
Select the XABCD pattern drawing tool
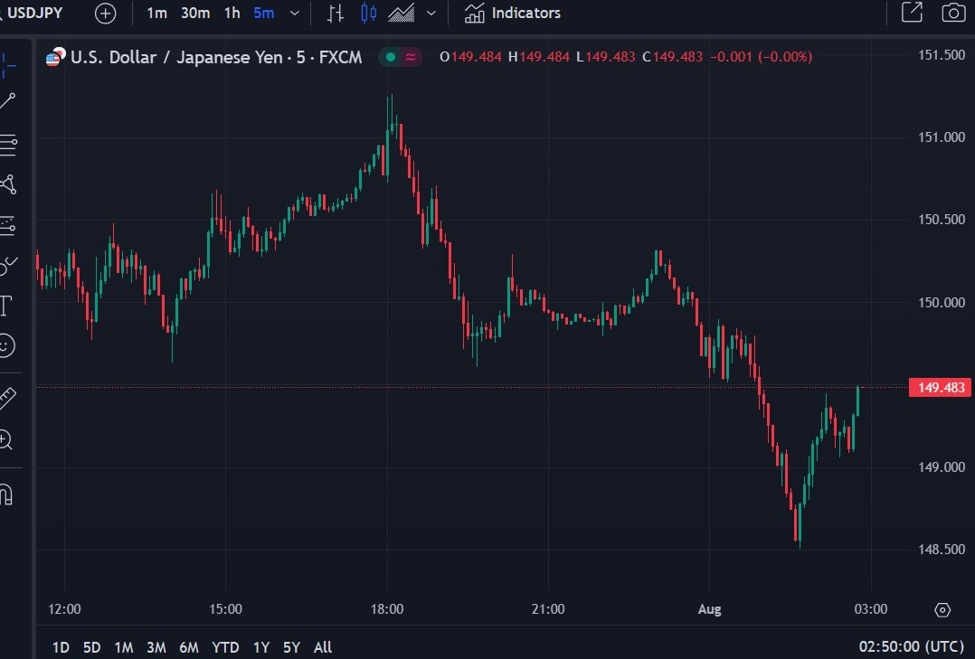[8, 185]
